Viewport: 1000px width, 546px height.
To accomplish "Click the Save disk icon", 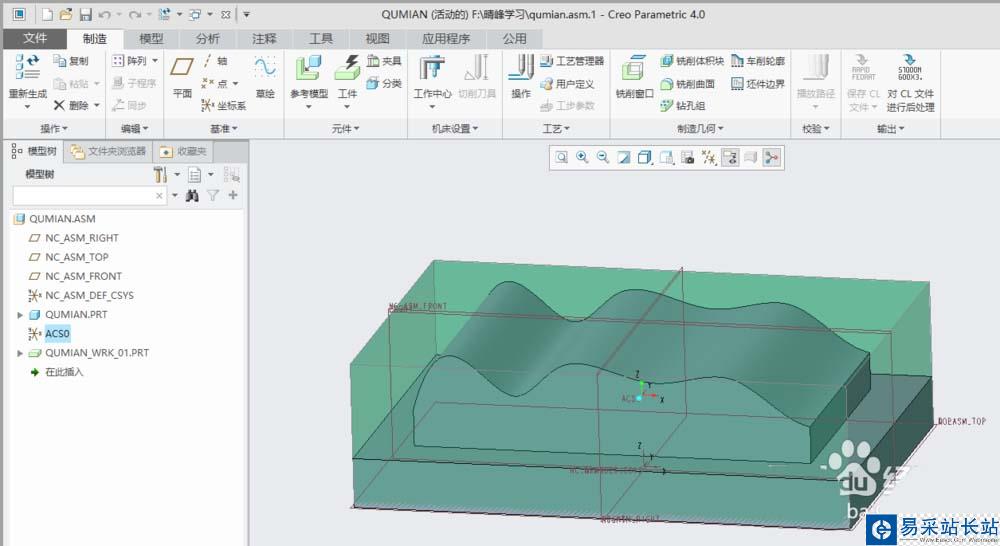I will pyautogui.click(x=85, y=14).
